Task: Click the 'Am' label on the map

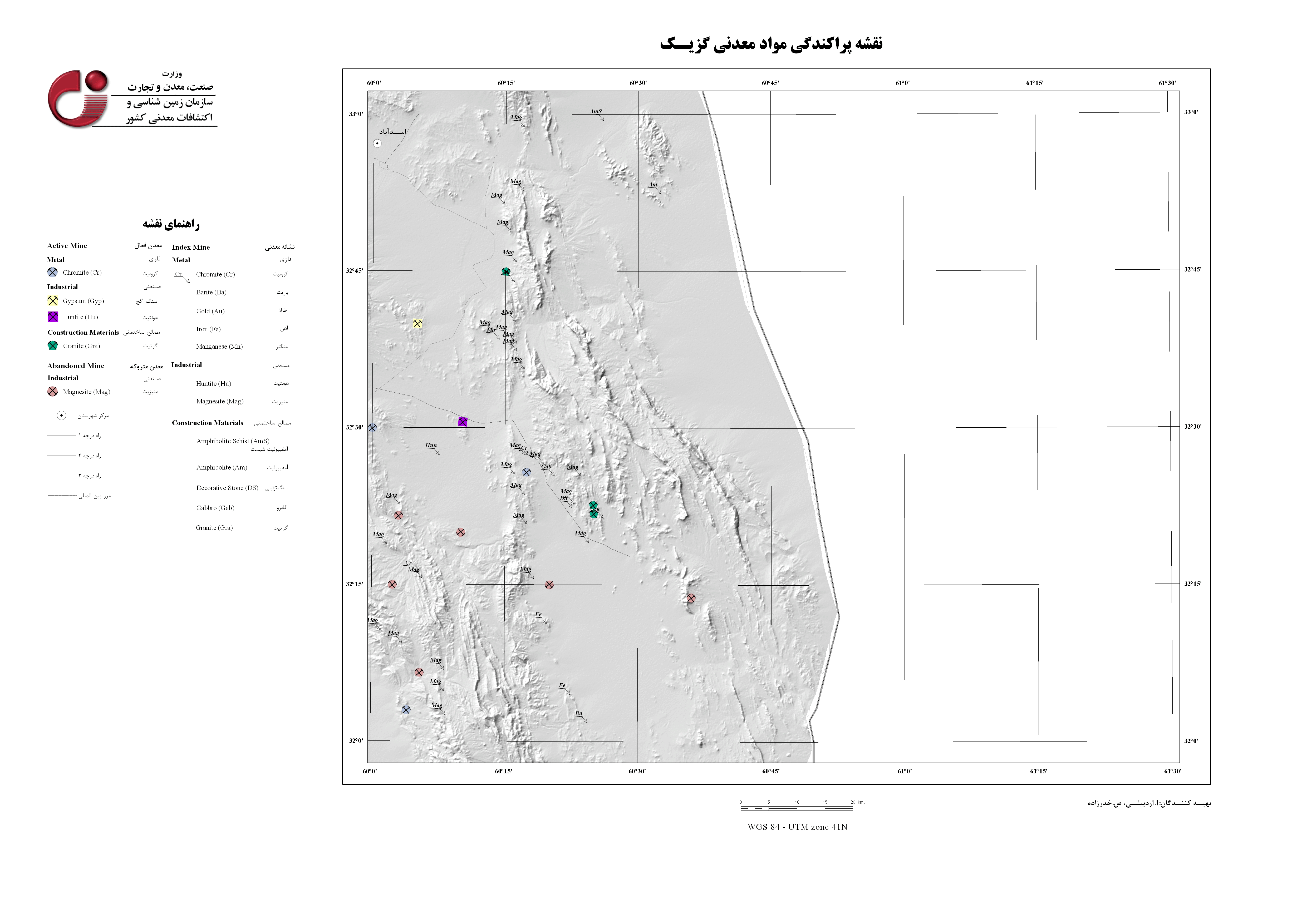Action: click(652, 185)
